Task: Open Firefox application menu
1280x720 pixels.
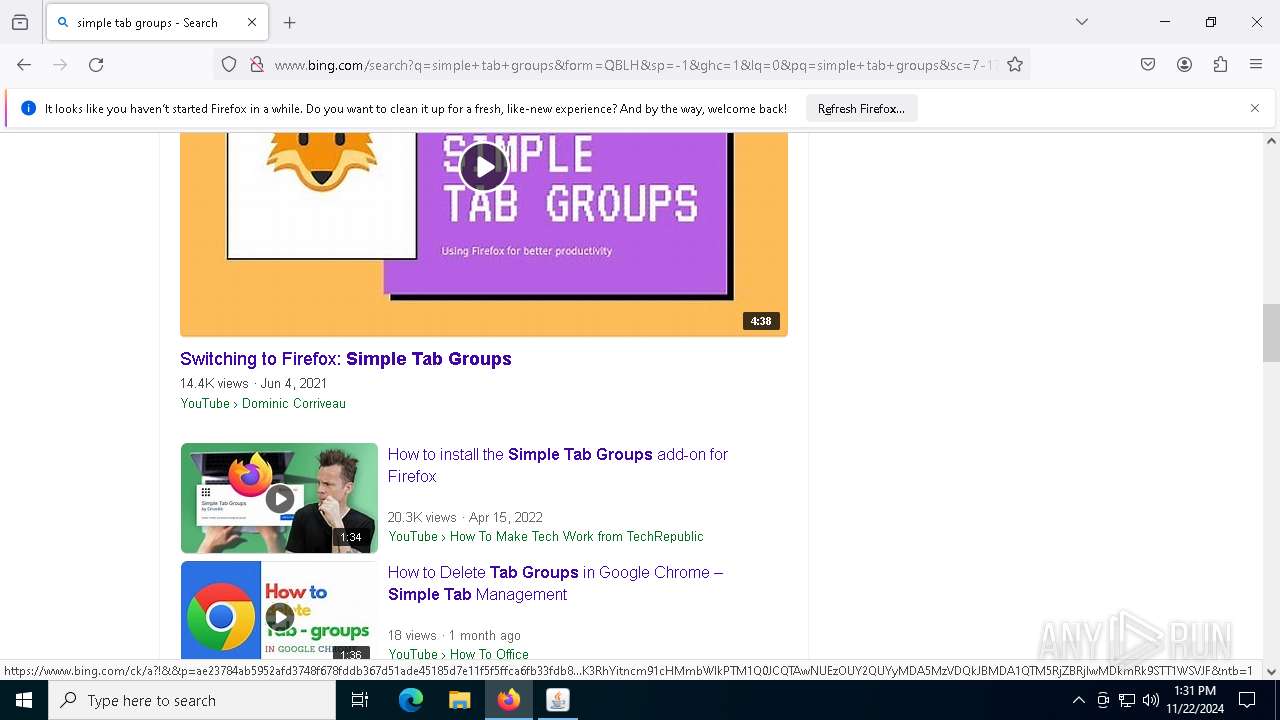Action: tap(1256, 65)
